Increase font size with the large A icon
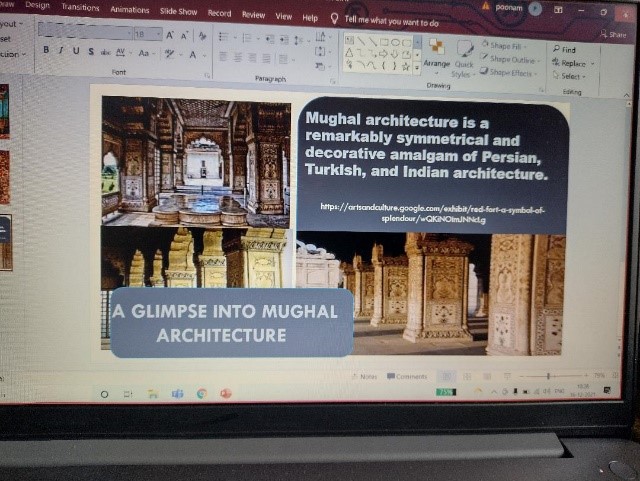Viewport: 640px width, 481px height. point(170,36)
